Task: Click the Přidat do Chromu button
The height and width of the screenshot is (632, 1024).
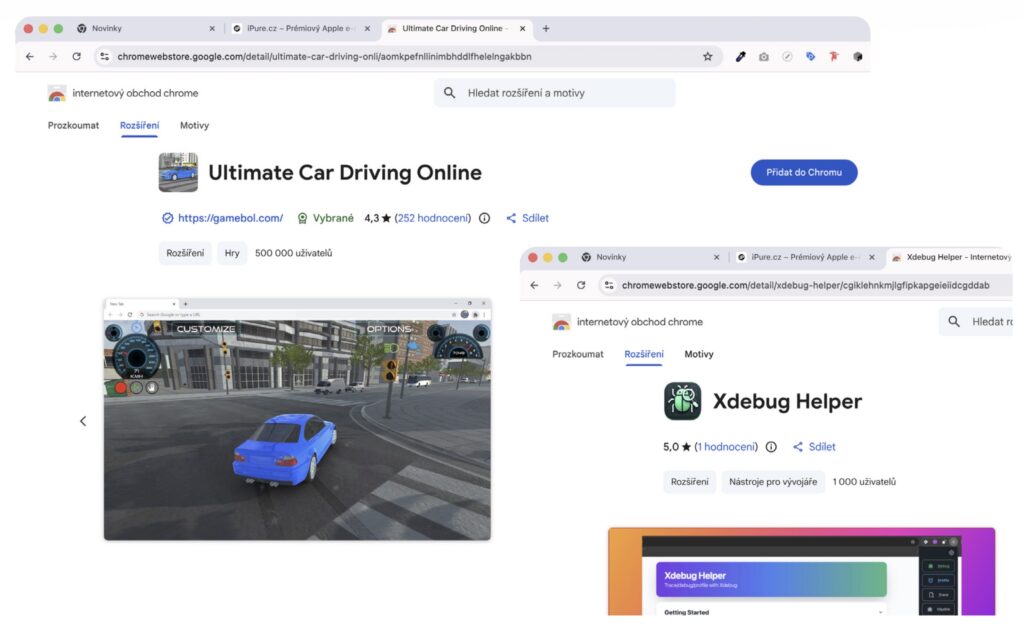Action: click(x=803, y=172)
